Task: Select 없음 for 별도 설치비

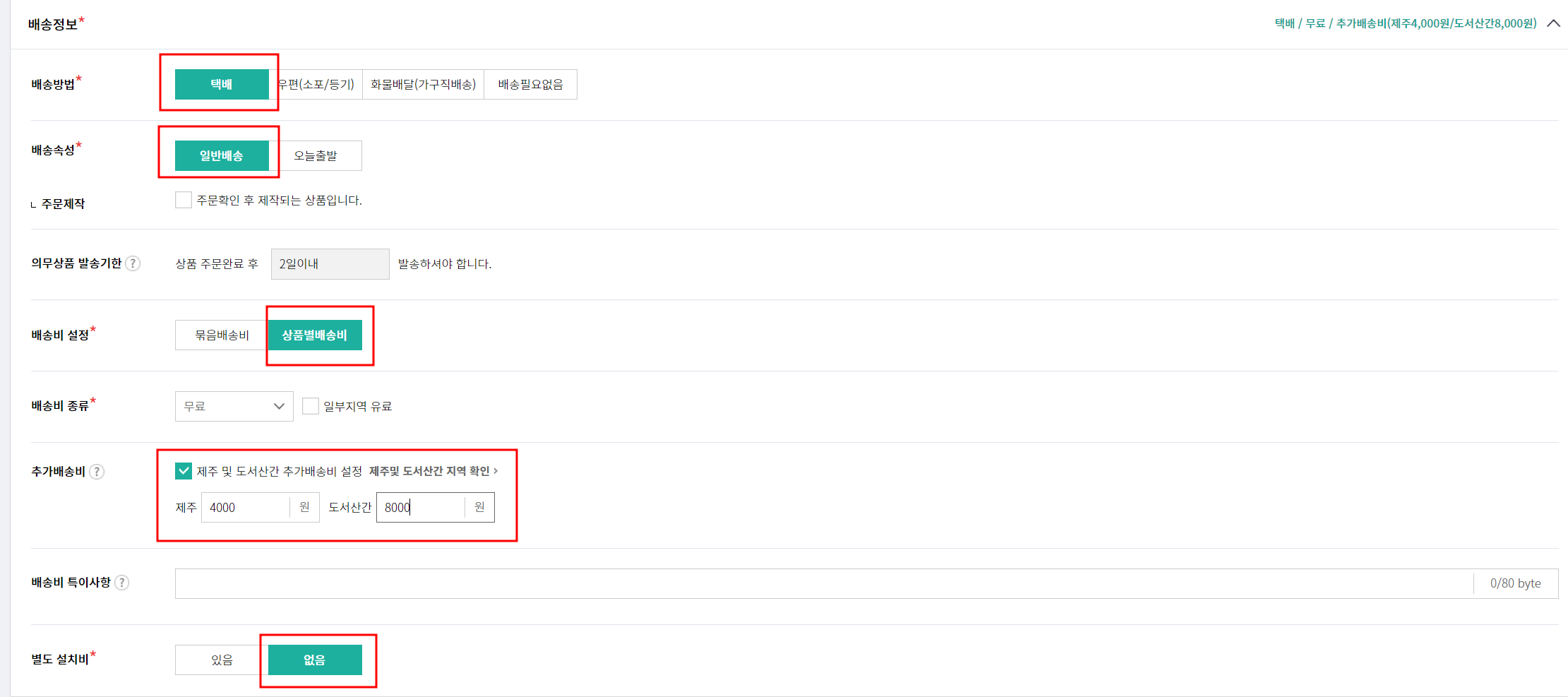Action: [315, 660]
